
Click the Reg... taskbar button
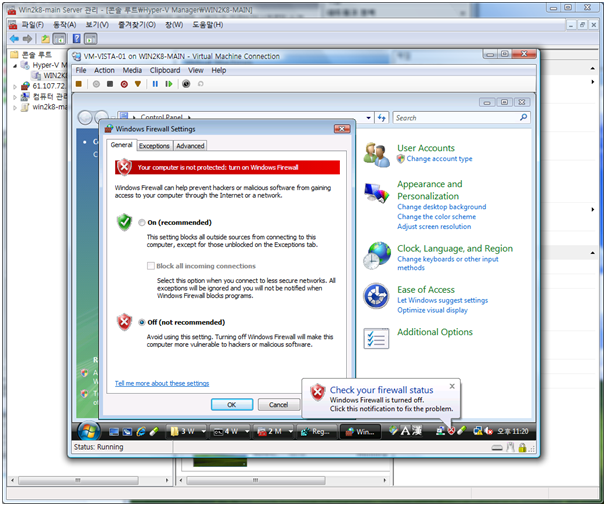coord(316,431)
